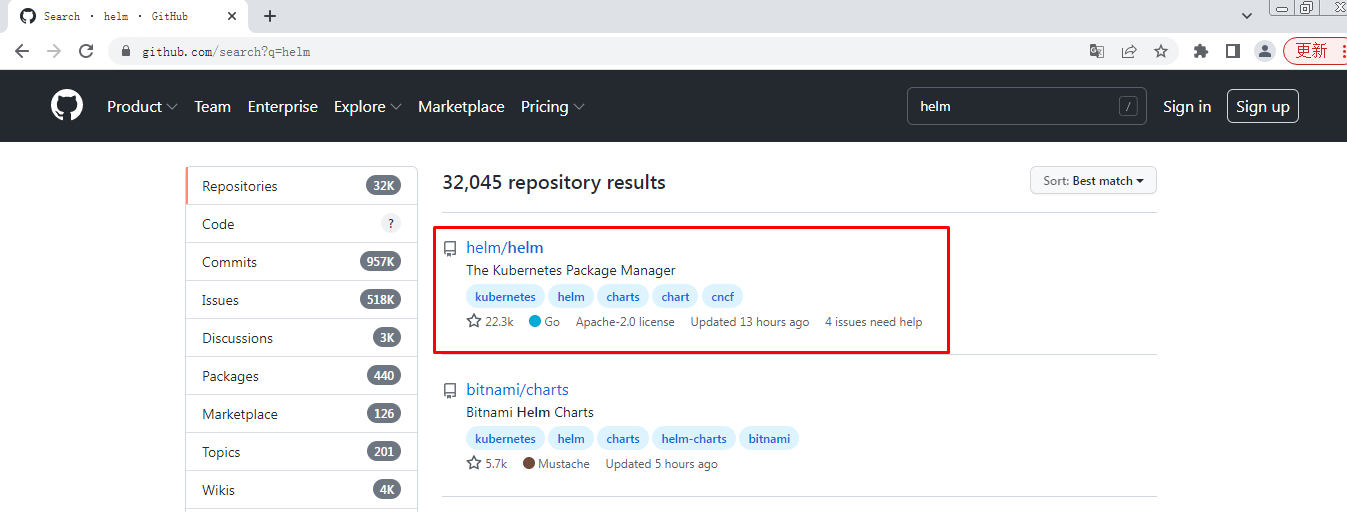Click kubernetes tag under helm/helm
Screen dimensions: 1347x512
tap(505, 297)
